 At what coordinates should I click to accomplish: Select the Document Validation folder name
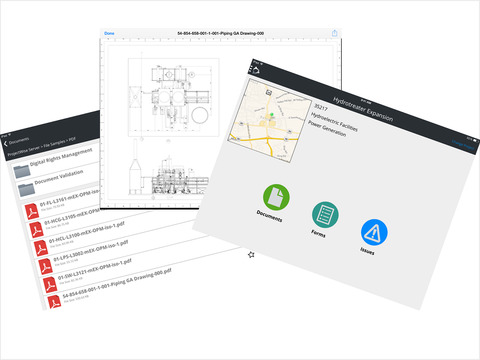[59, 177]
